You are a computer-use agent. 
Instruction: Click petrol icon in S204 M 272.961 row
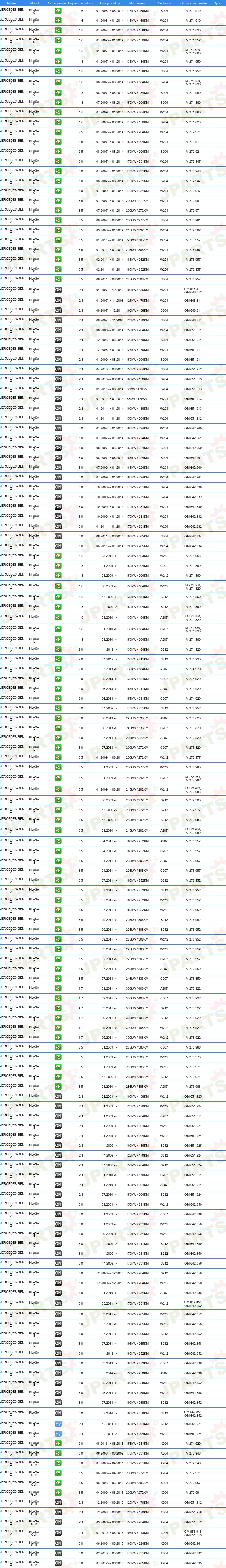click(58, 220)
